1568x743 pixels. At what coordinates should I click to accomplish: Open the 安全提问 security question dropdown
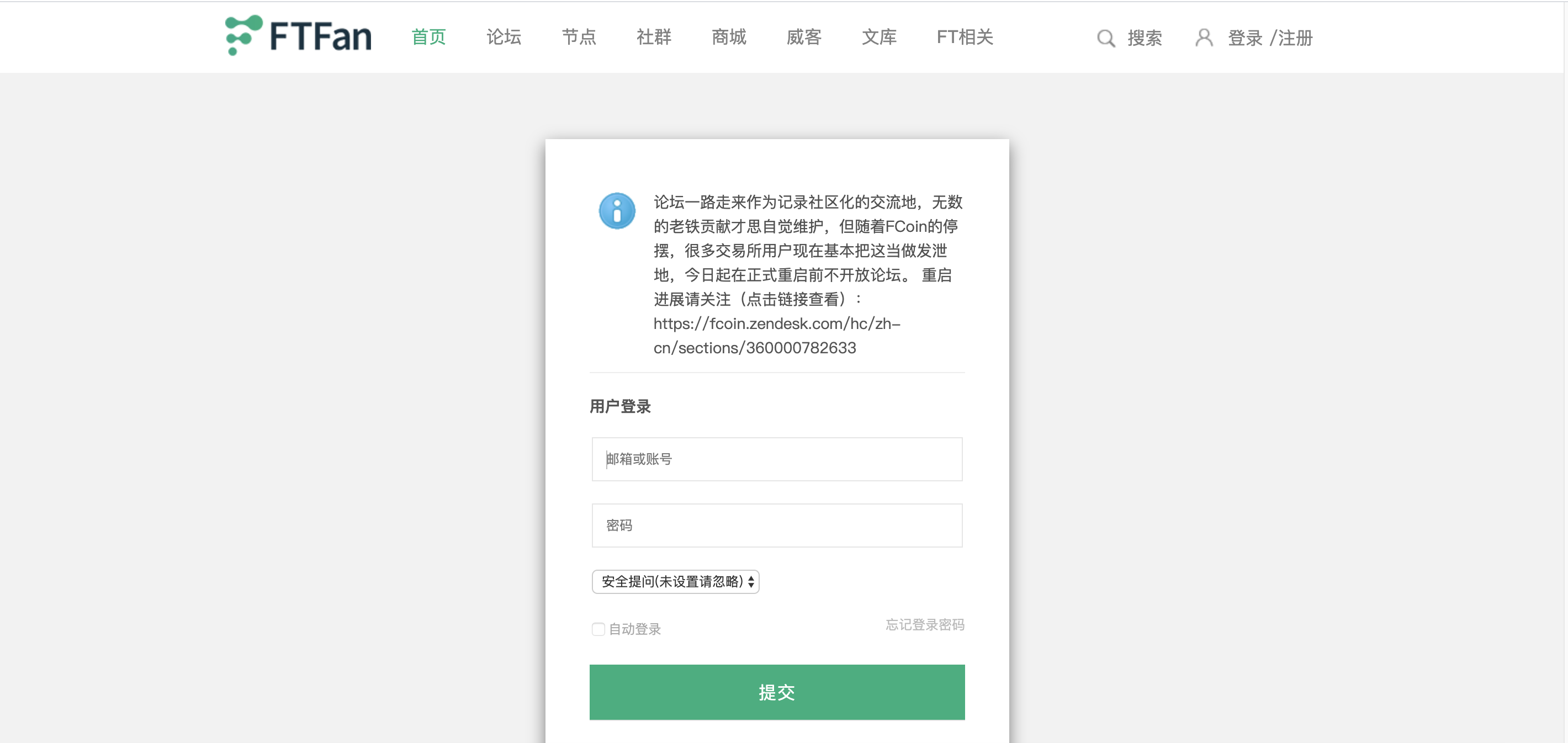coord(675,581)
